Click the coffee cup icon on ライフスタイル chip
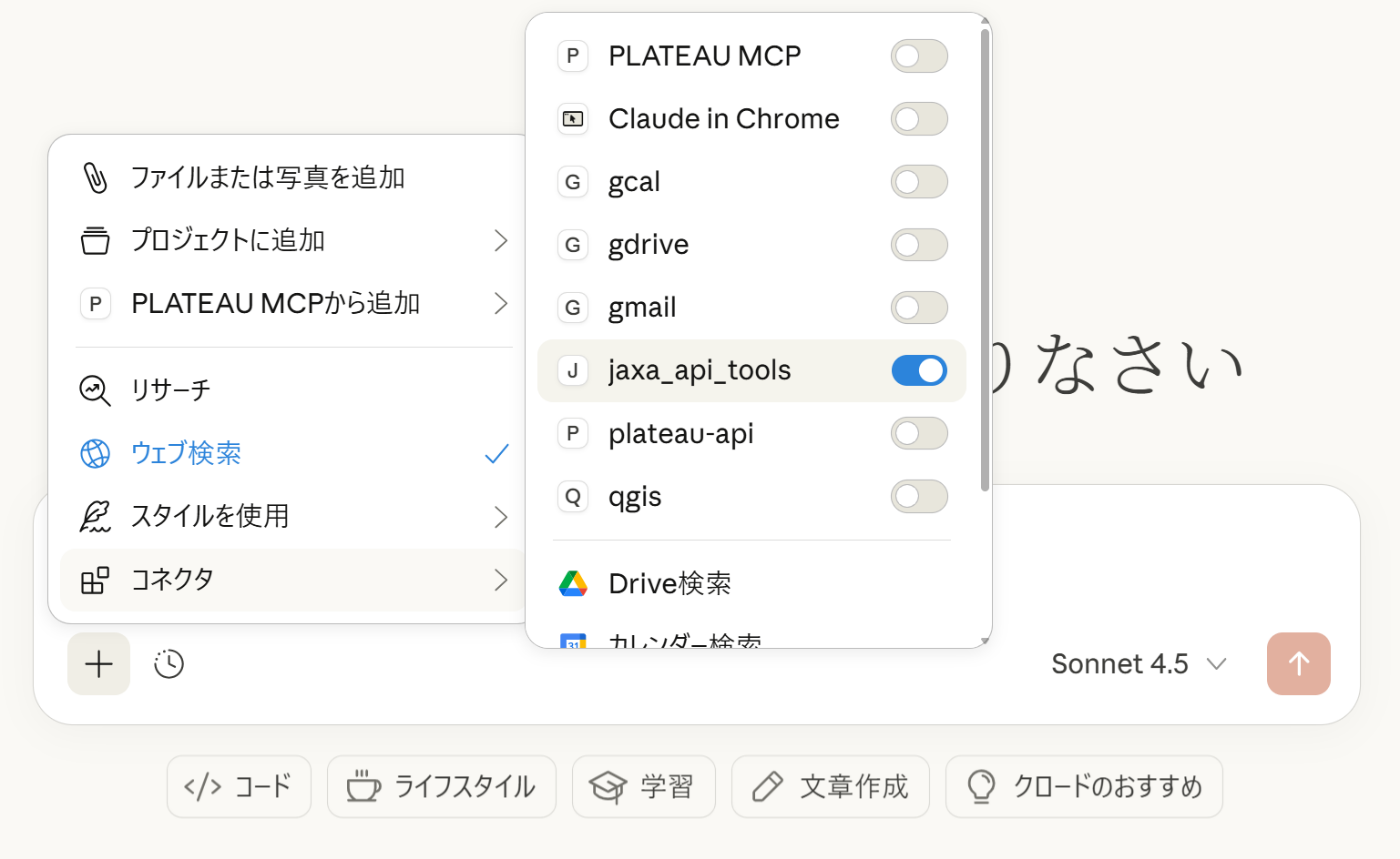This screenshot has width=1400, height=859. (x=364, y=787)
